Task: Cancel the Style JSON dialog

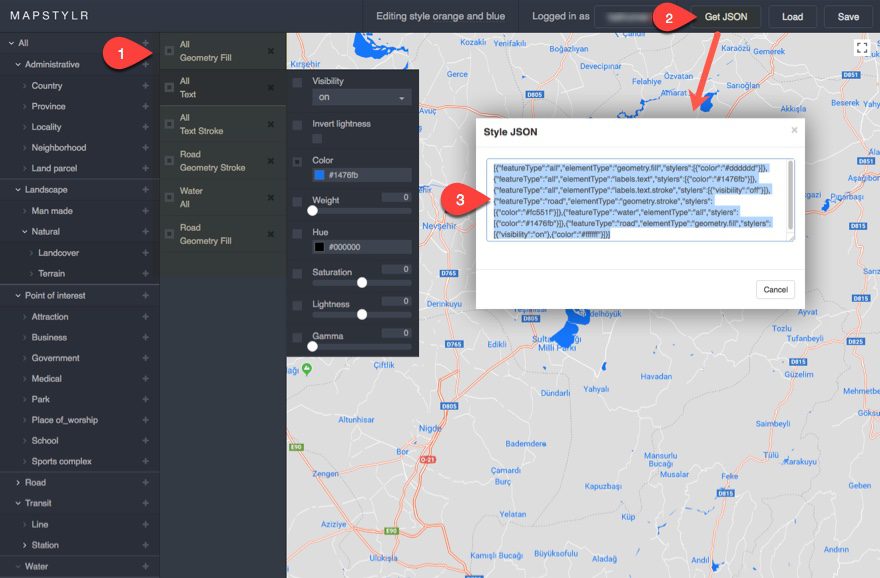Action: [x=775, y=289]
